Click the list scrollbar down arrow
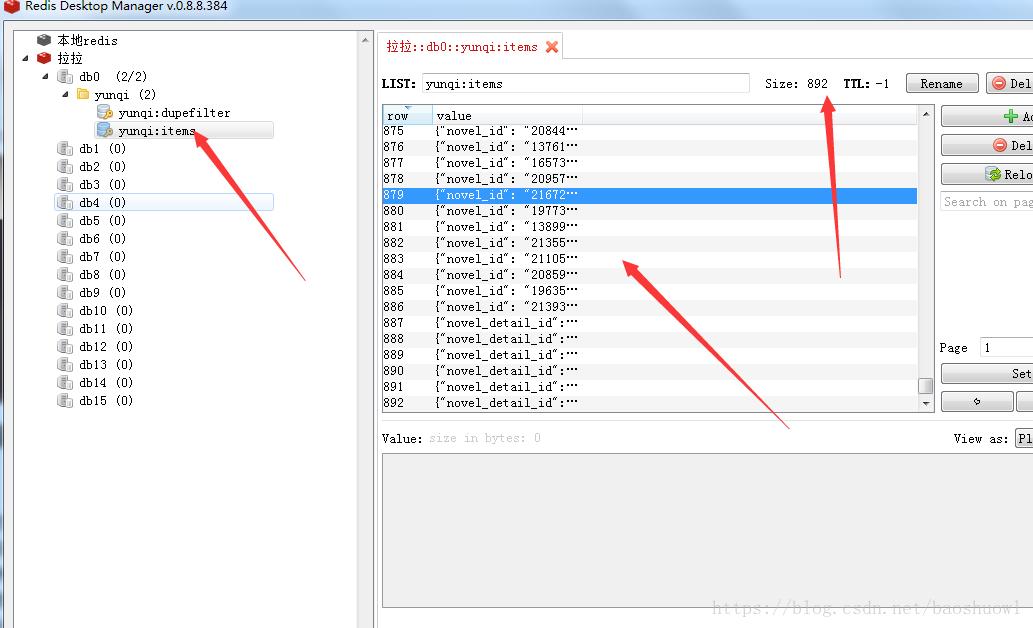Screen dimensions: 1033x628 (x=926, y=403)
